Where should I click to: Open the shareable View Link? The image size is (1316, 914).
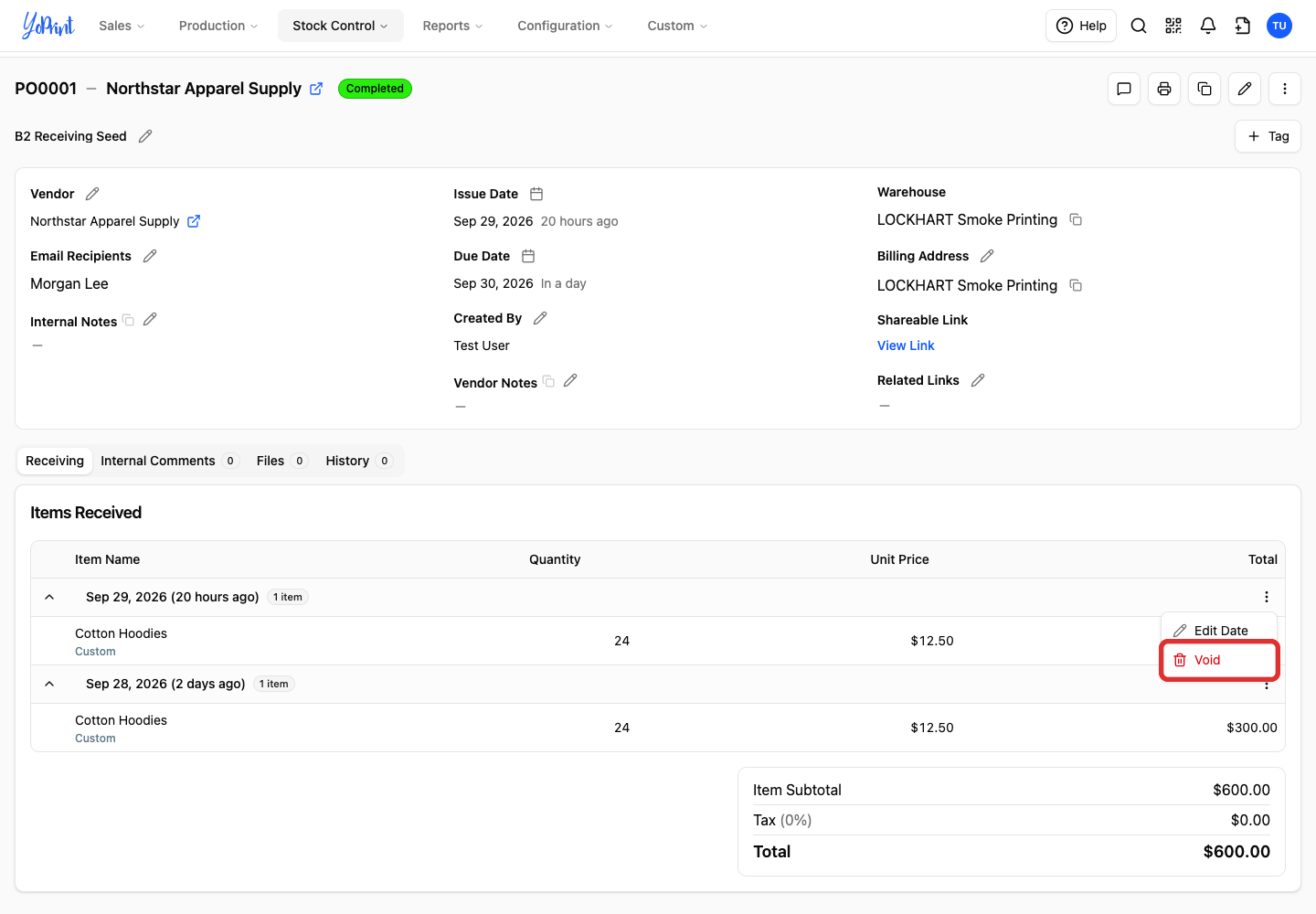coord(906,345)
